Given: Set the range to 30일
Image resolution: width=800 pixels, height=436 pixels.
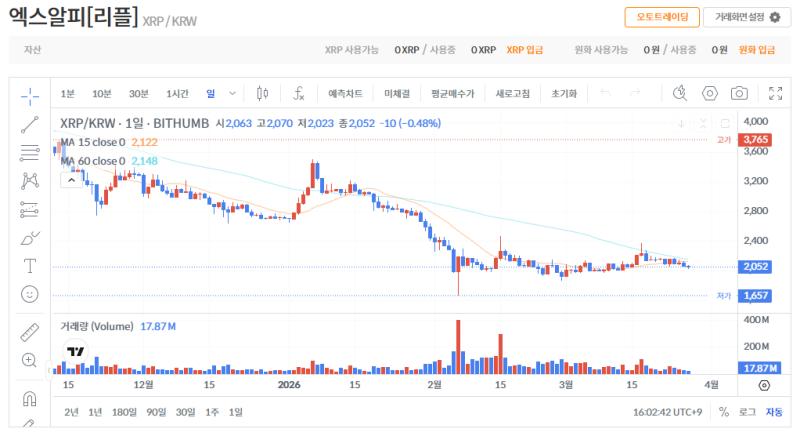Looking at the screenshot, I should [x=186, y=412].
